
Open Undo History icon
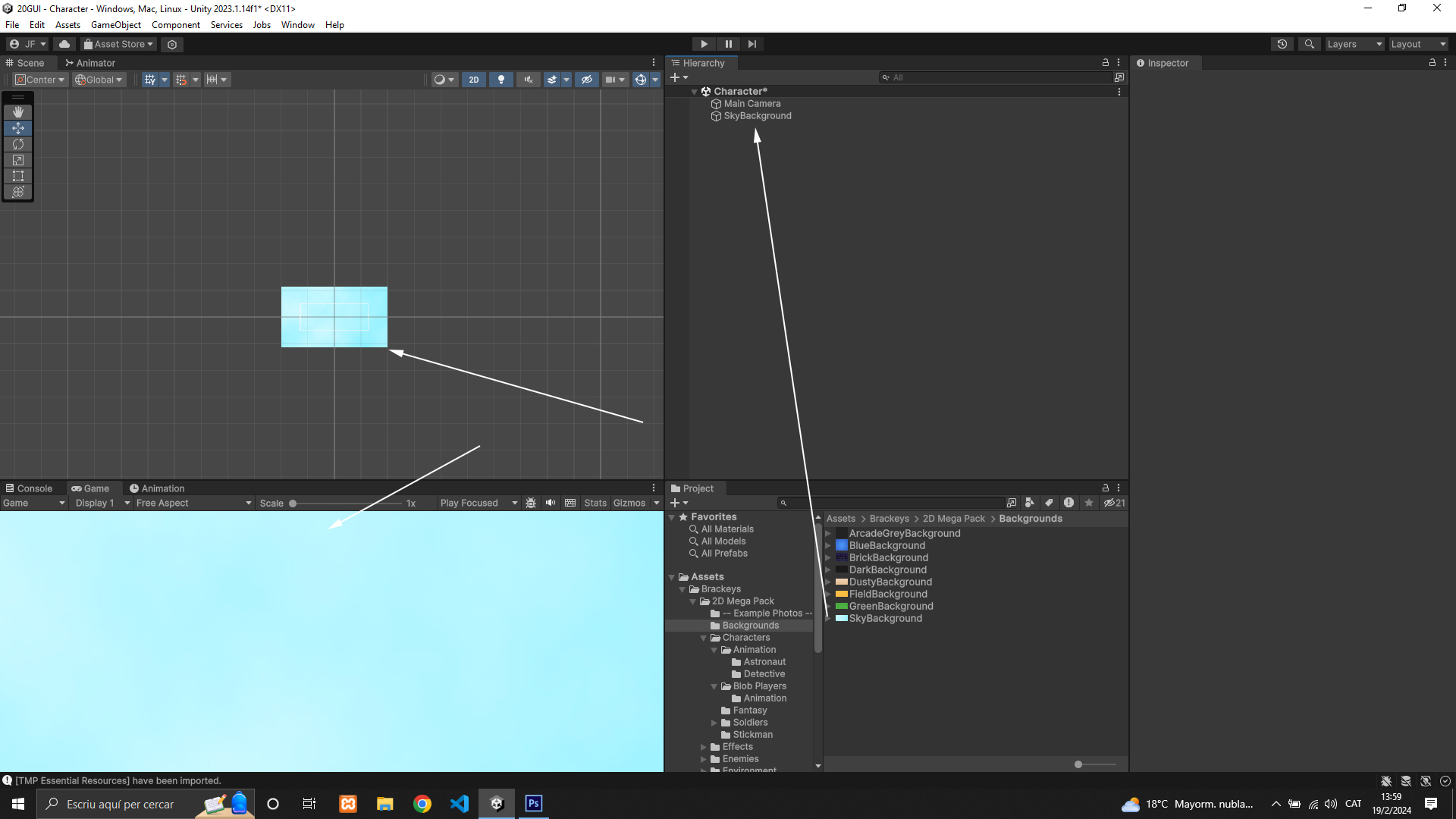(1282, 44)
